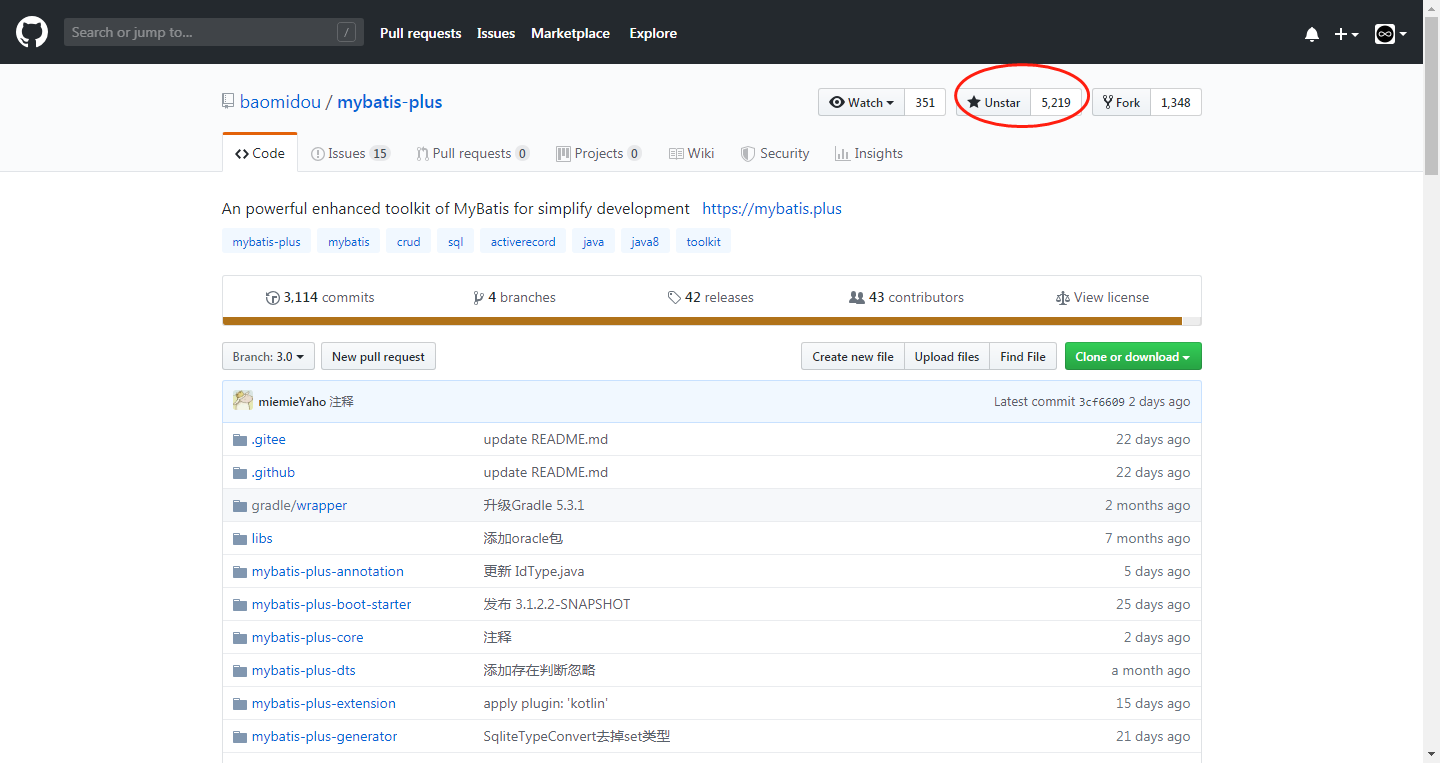Screen dimensions: 1440x763
Task: Click the language color bar
Action: [x=700, y=322]
